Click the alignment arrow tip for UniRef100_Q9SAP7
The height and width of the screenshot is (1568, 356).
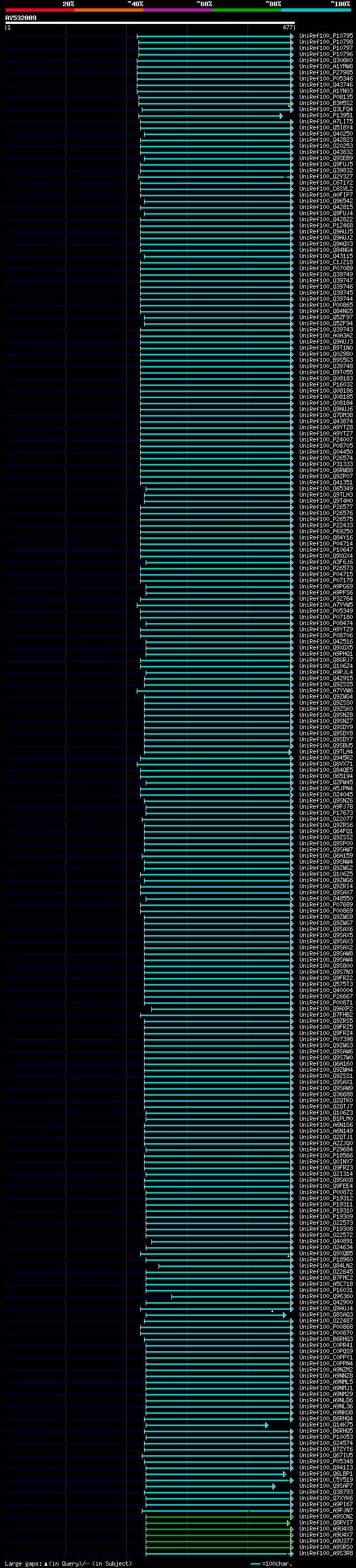(x=274, y=1486)
